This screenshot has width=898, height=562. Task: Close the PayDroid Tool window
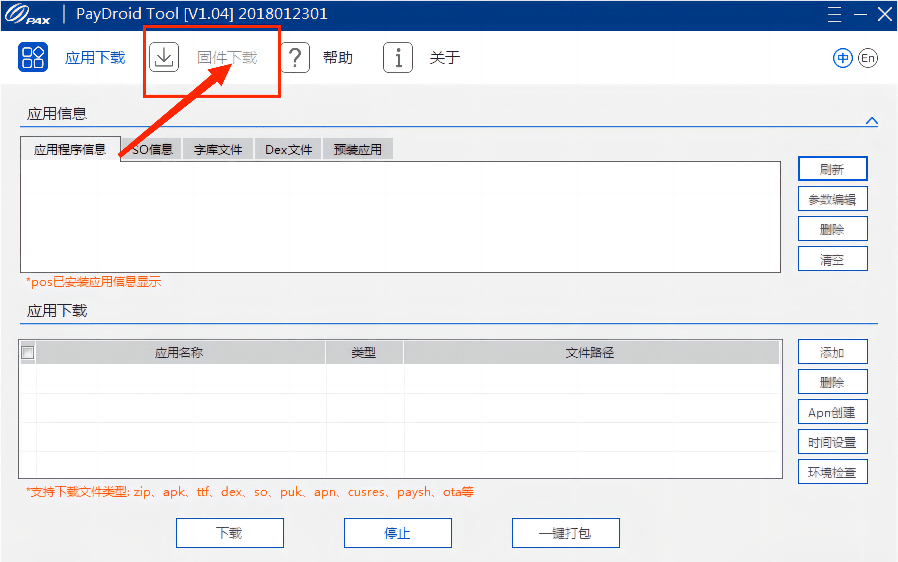click(x=885, y=14)
